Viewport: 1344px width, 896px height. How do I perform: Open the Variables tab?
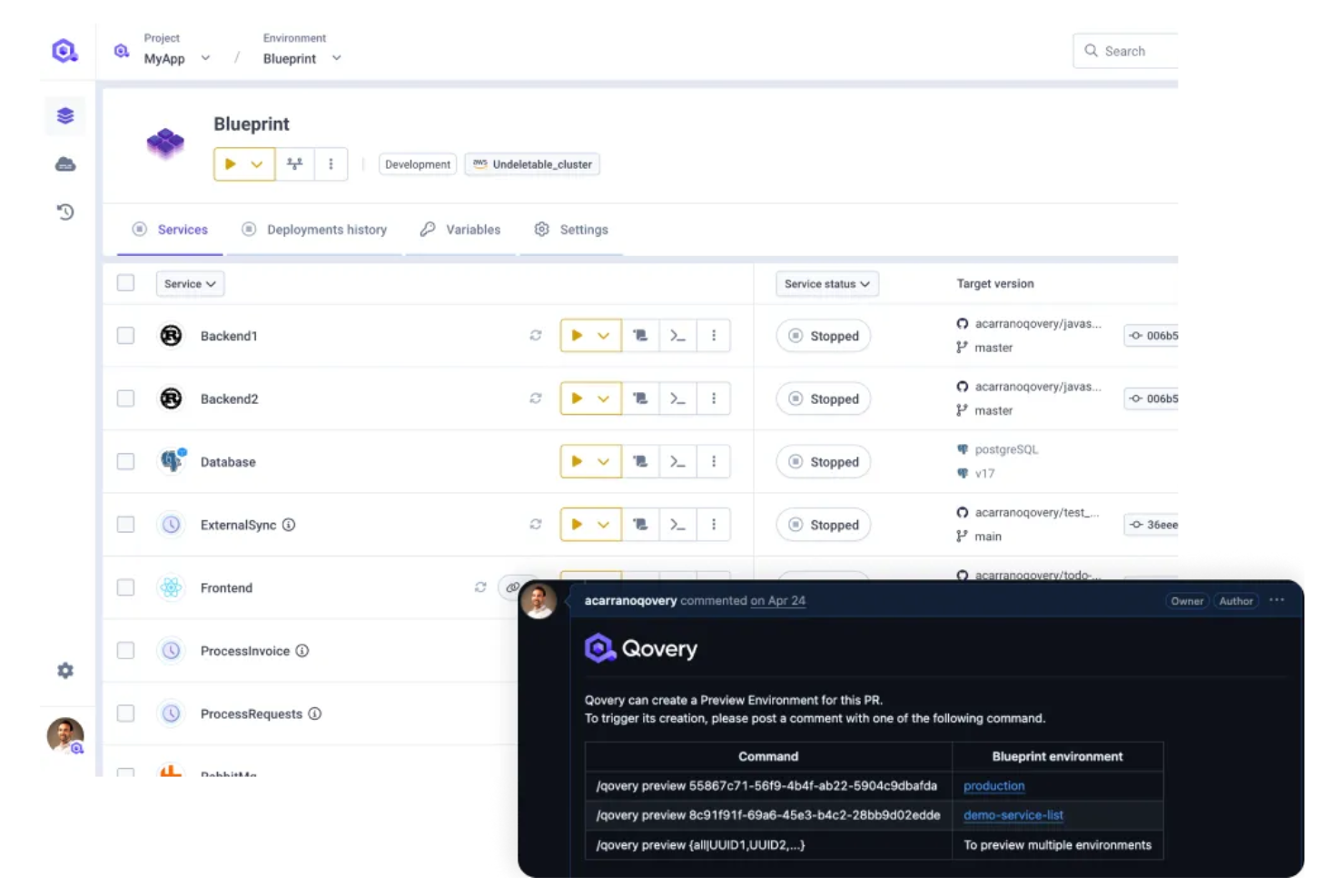[x=471, y=230]
